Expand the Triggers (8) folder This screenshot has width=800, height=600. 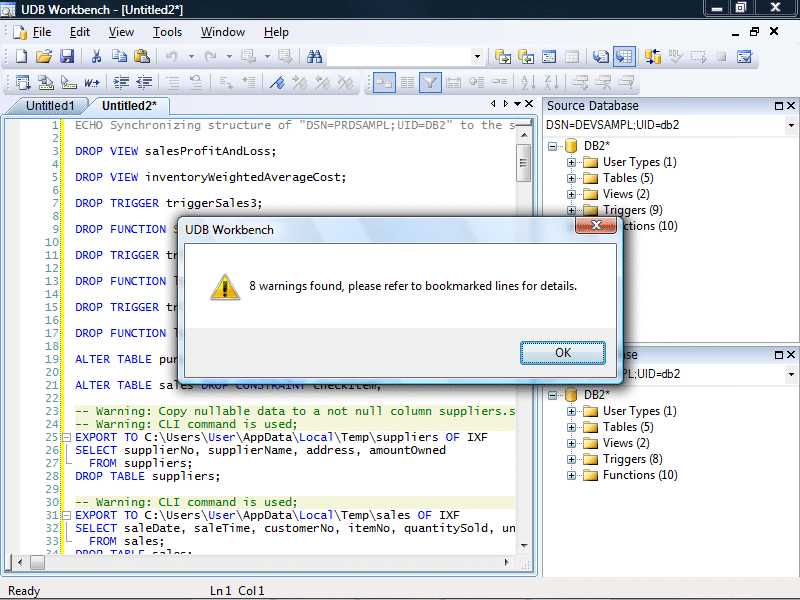point(571,459)
